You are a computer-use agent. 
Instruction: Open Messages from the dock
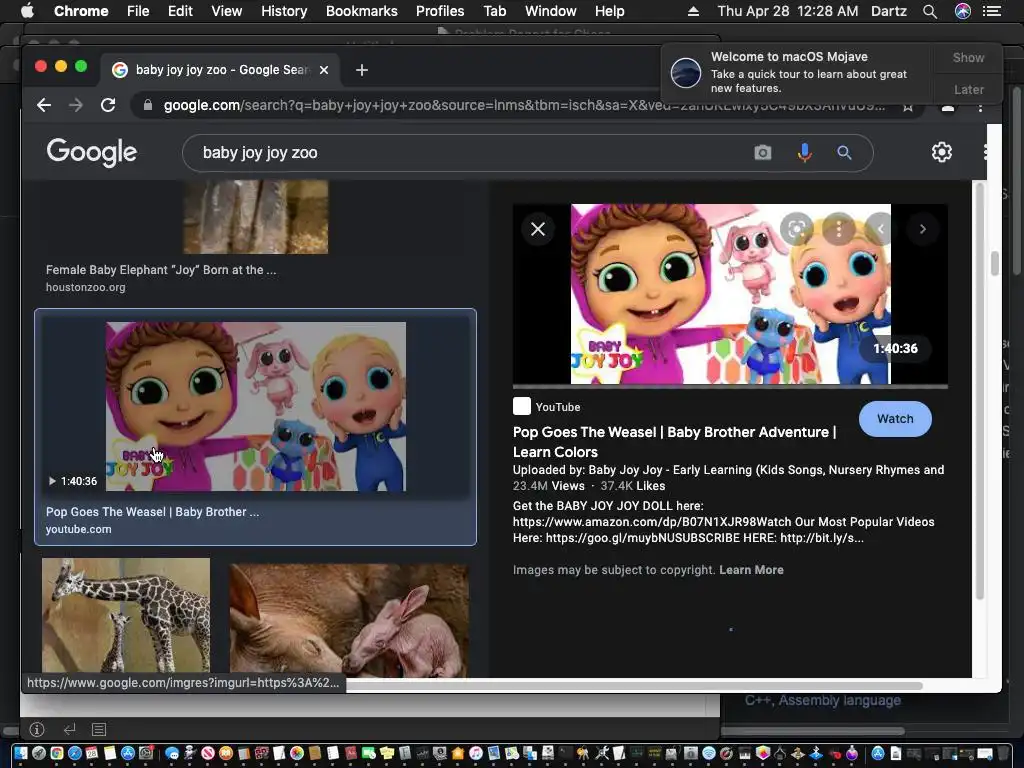point(172,753)
